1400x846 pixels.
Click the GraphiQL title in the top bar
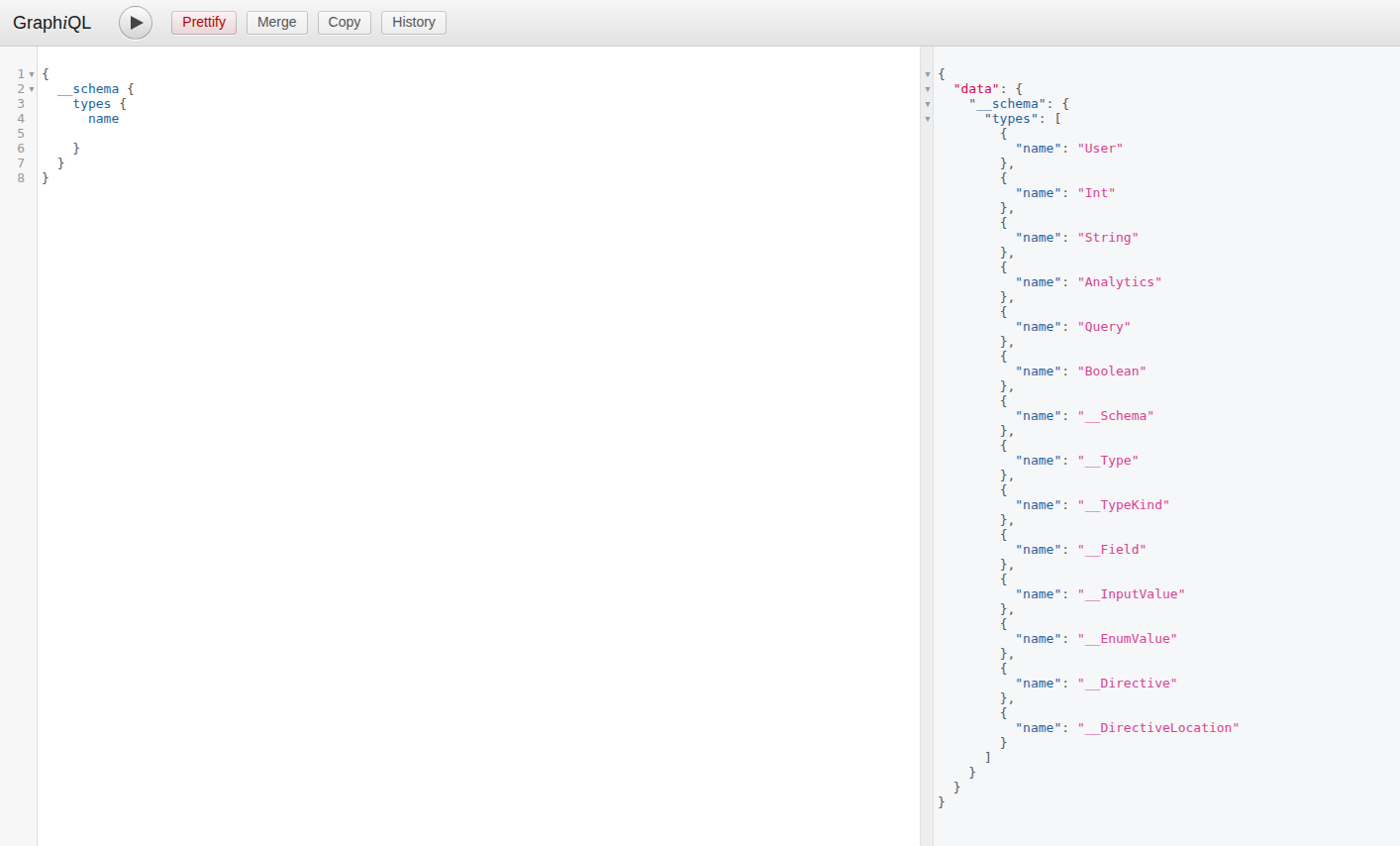pos(51,23)
